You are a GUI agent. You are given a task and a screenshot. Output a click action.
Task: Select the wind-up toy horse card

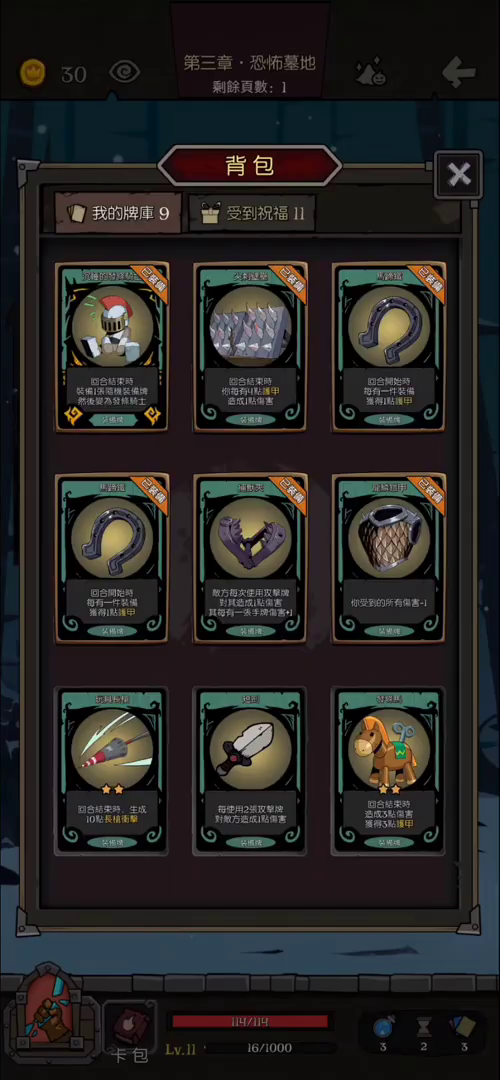click(x=388, y=771)
